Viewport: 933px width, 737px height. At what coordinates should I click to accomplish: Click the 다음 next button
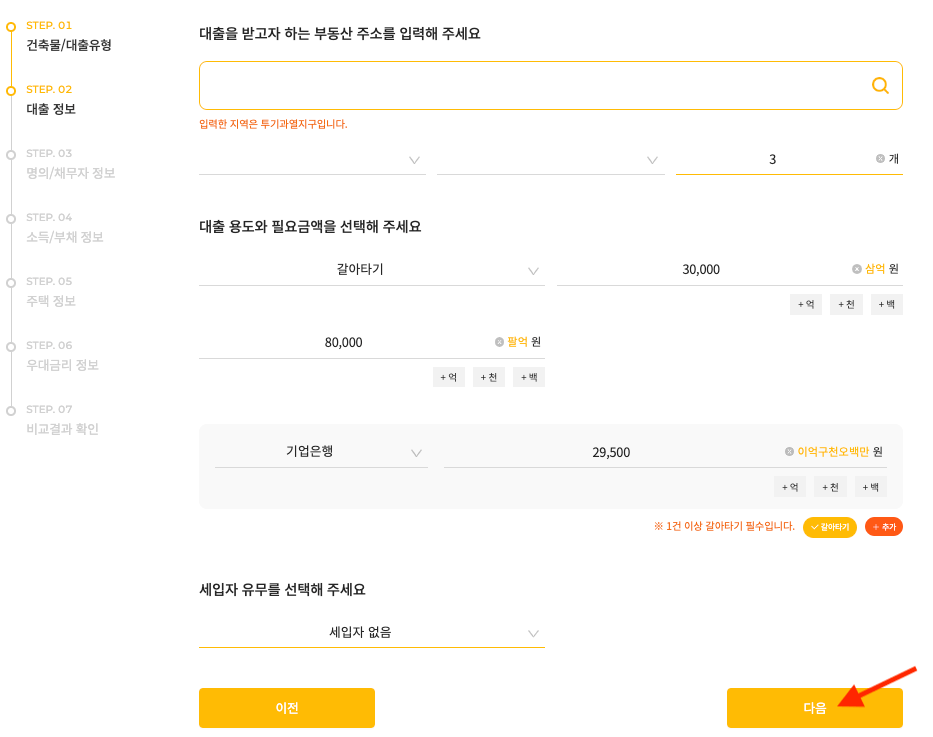click(815, 707)
